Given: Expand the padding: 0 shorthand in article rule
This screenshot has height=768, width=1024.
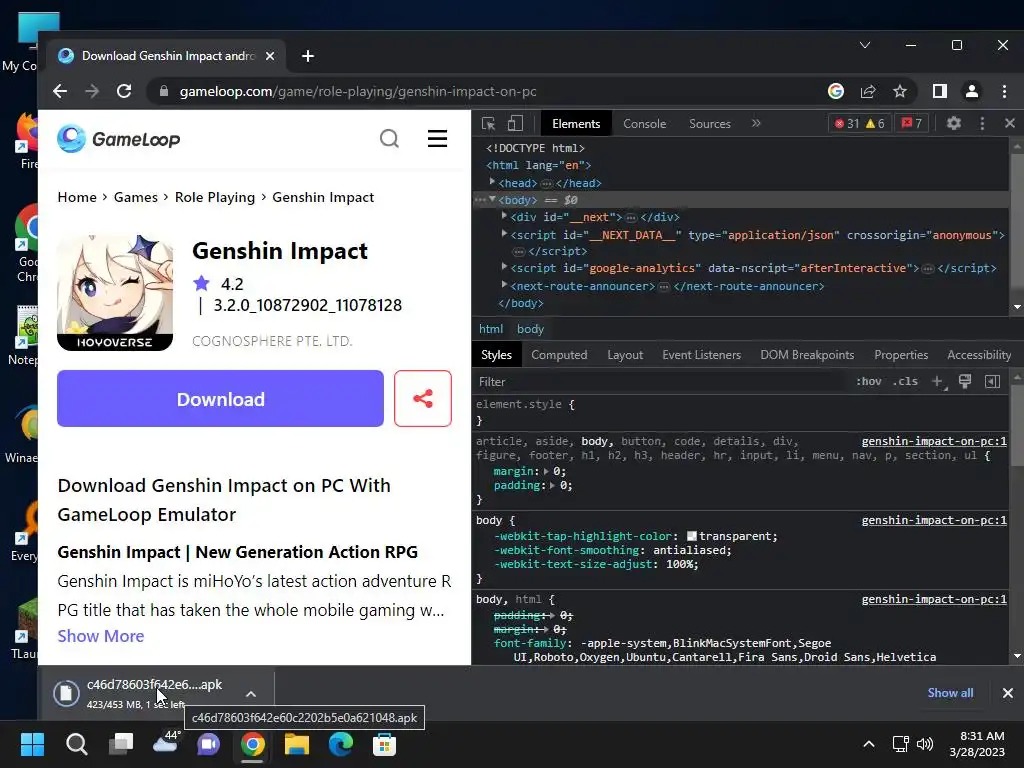Looking at the screenshot, I should coord(552,486).
